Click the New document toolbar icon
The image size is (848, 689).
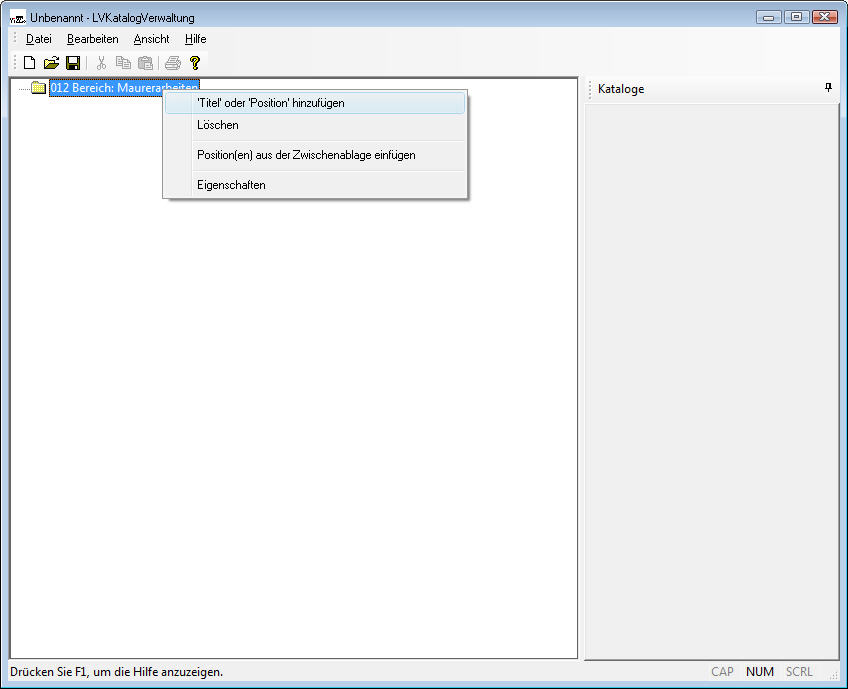pyautogui.click(x=30, y=63)
